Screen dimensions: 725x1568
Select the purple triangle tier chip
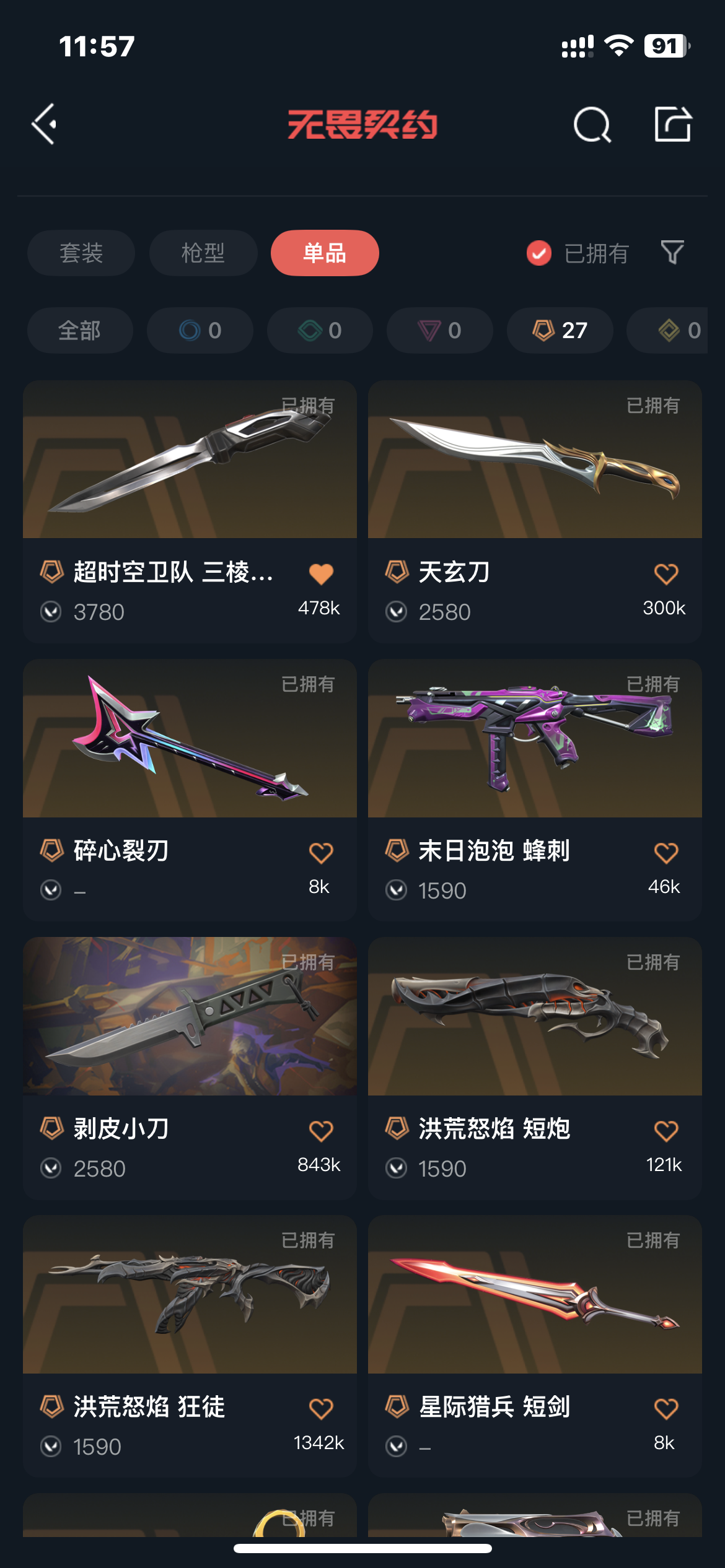[x=440, y=331]
